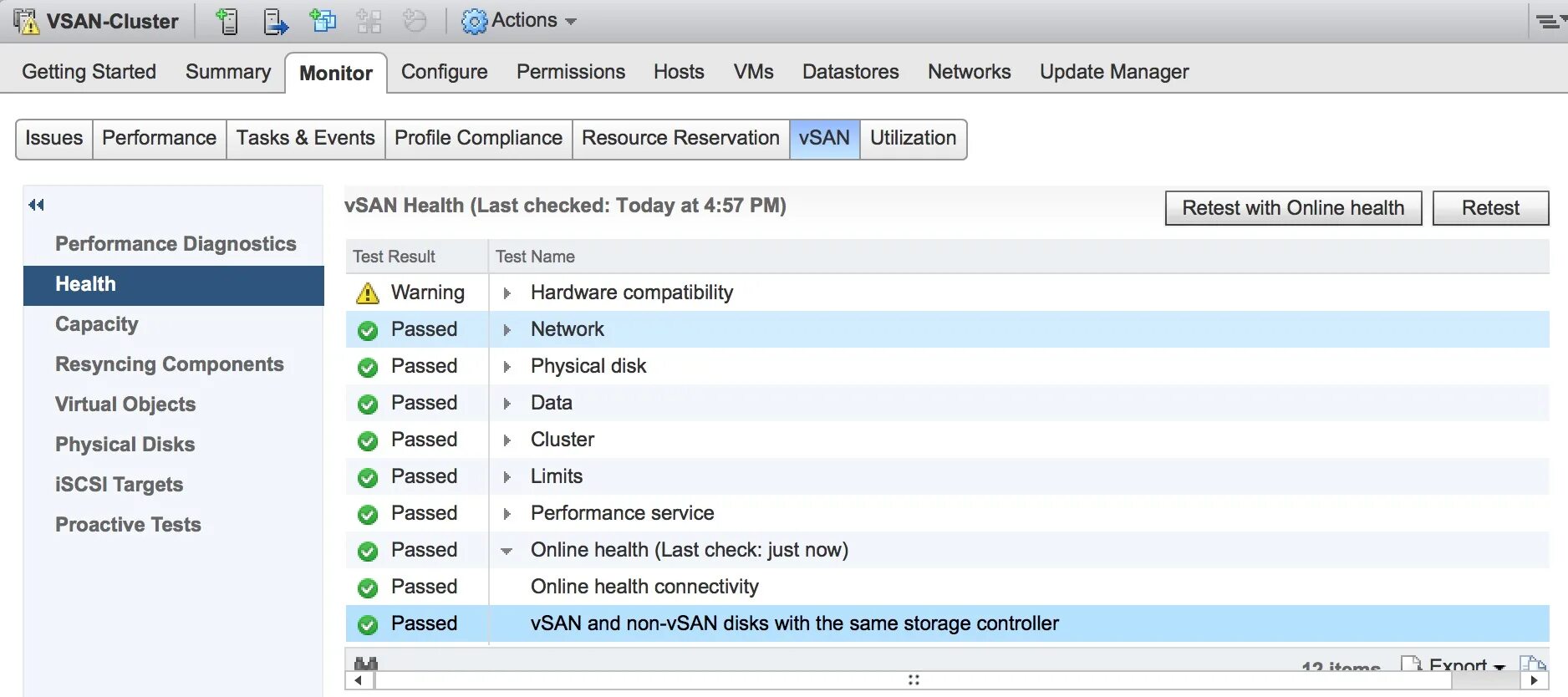
Task: Switch to the Configure tab
Action: click(445, 72)
